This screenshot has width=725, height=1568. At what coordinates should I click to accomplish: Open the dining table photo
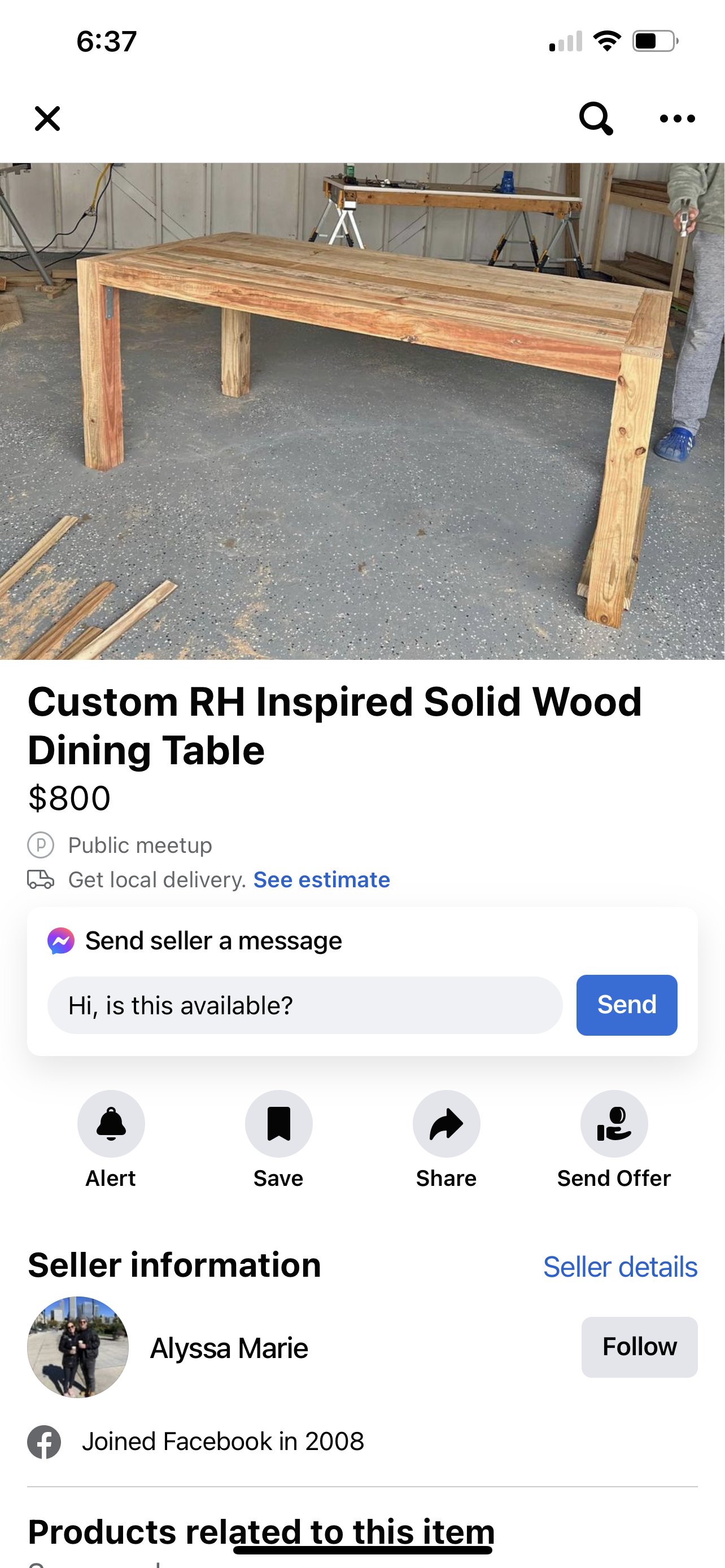362,411
